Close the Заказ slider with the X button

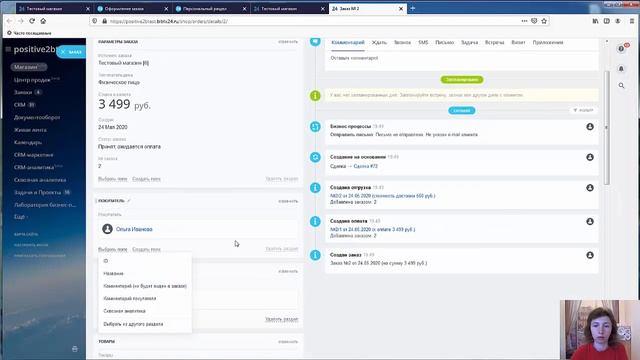tap(63, 52)
